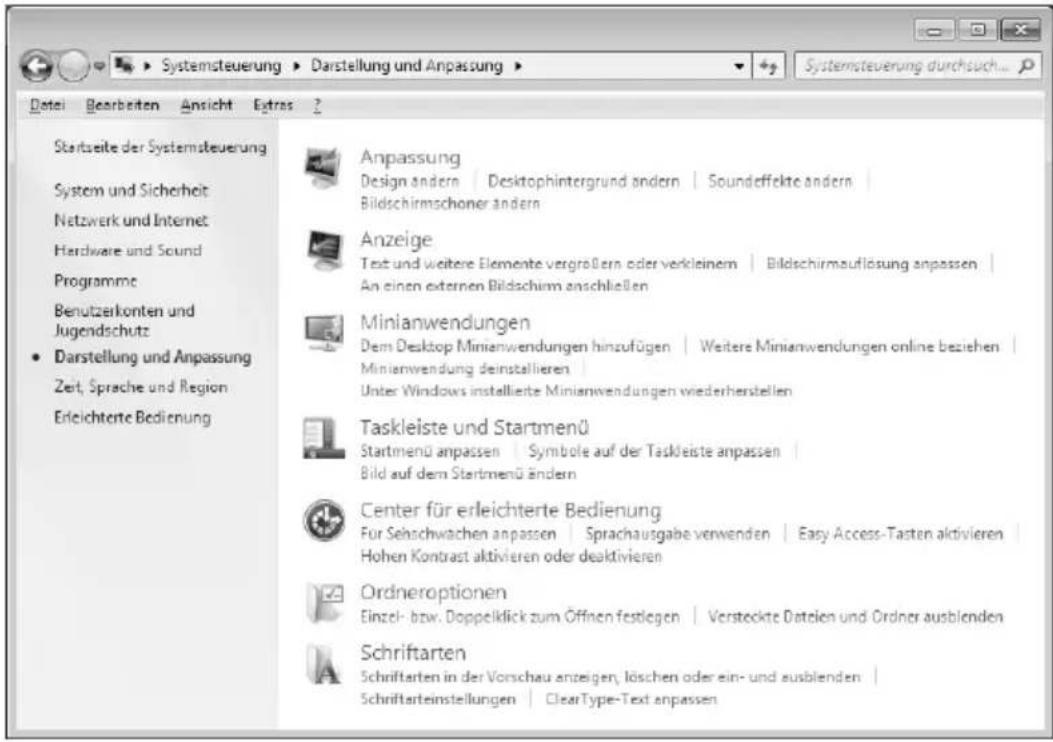Click Desktophintergrund ändern
1053x742 pixels.
coord(584,181)
